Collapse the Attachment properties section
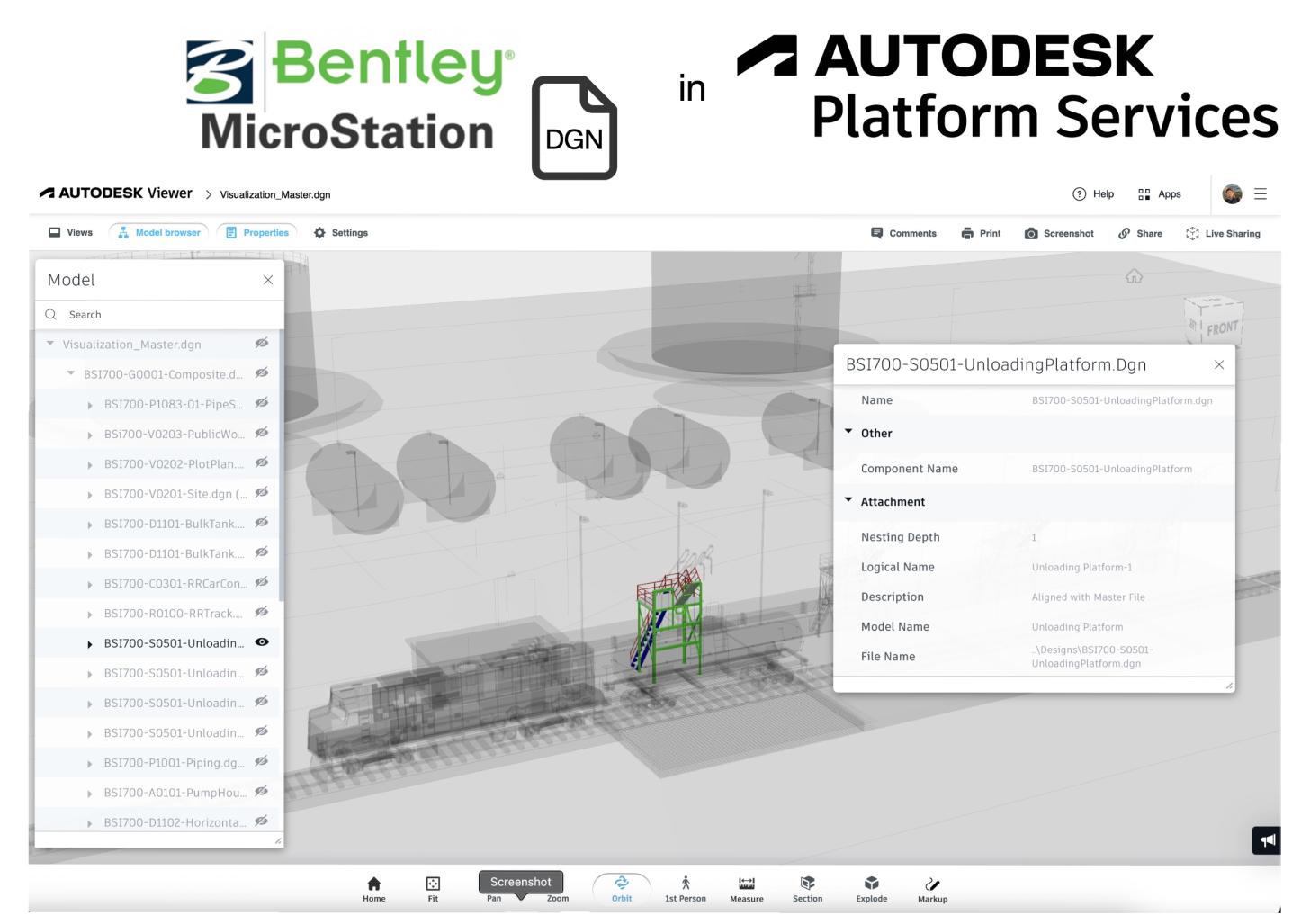This screenshot has height=924, width=1310. click(848, 501)
